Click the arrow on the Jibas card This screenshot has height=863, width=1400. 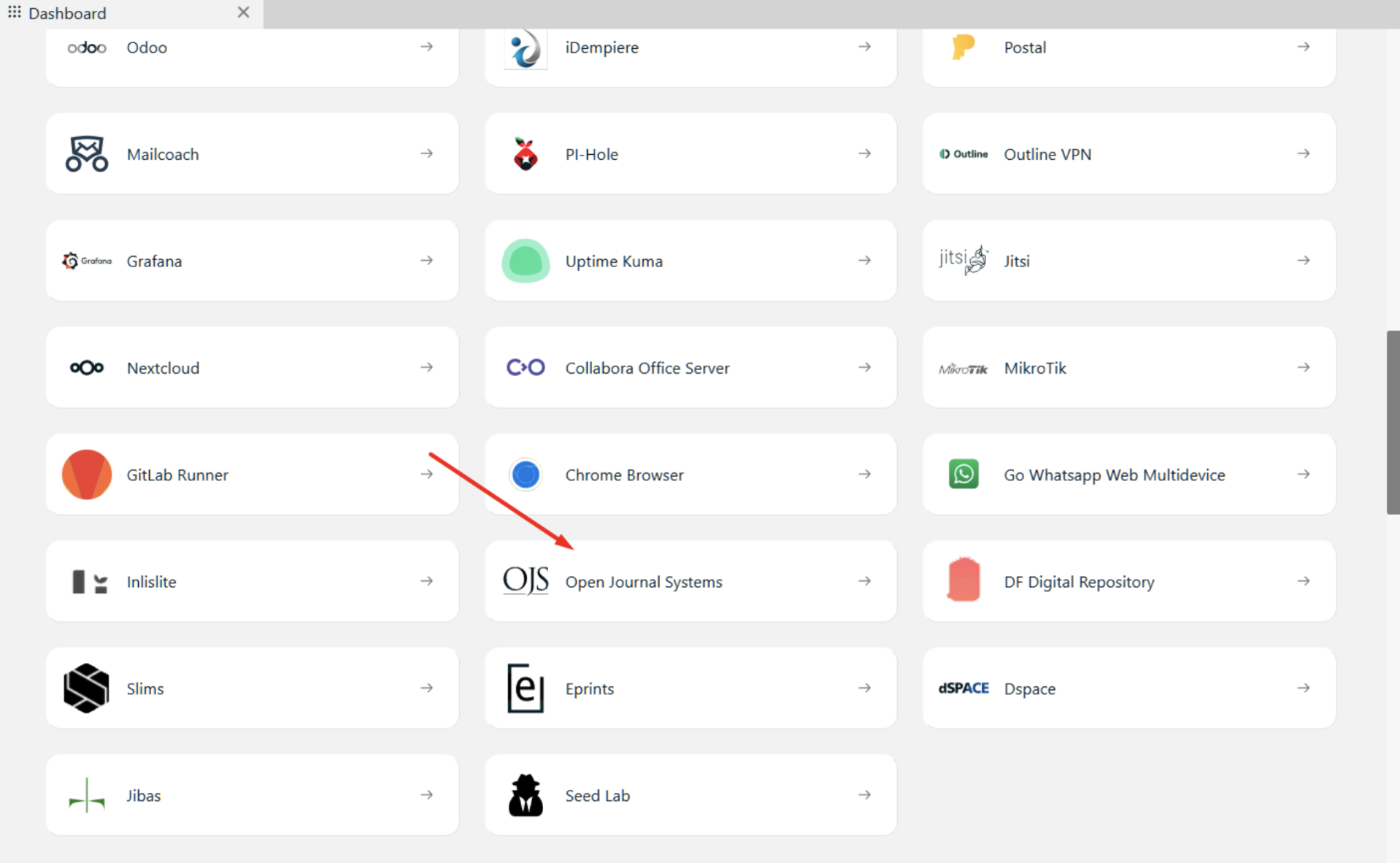click(x=427, y=794)
